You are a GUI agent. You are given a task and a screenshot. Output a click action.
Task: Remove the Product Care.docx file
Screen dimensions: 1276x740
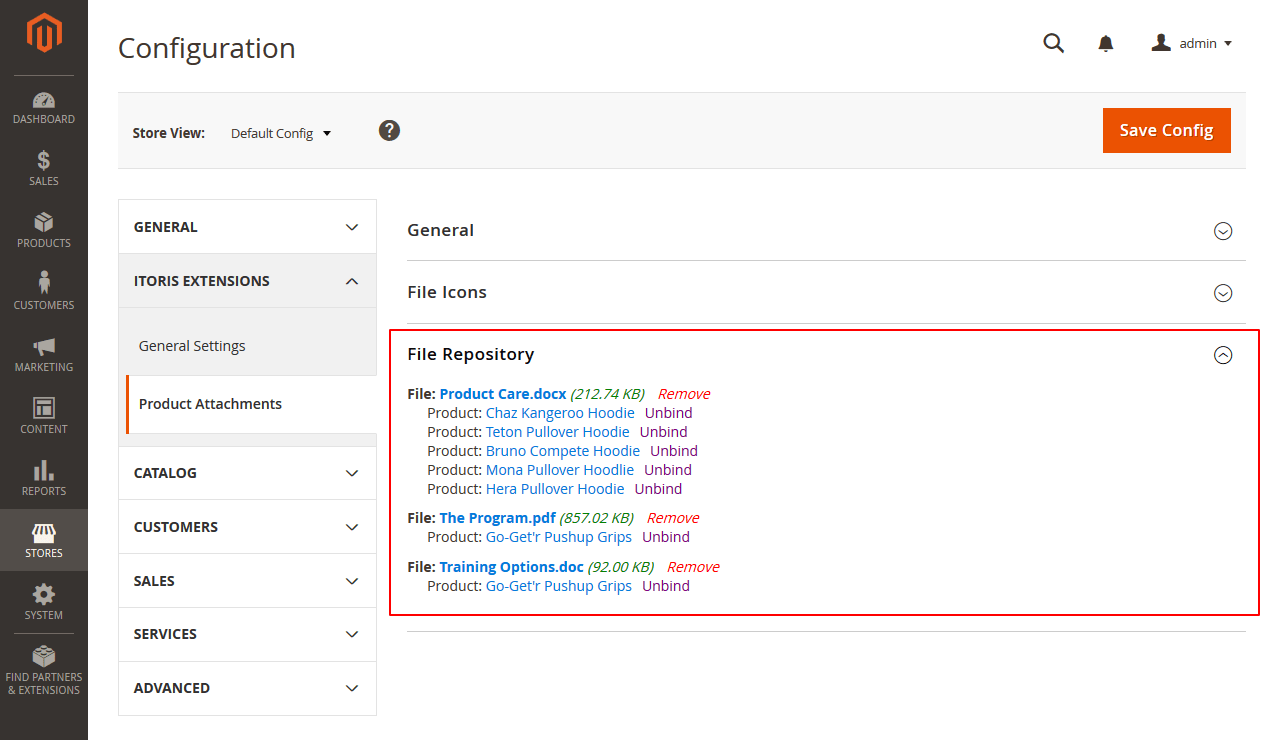pos(683,394)
